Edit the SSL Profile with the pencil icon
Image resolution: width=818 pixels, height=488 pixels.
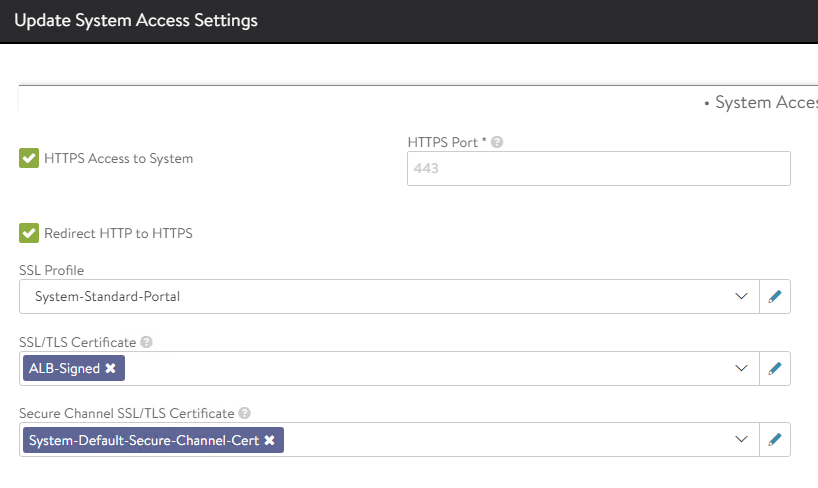774,297
